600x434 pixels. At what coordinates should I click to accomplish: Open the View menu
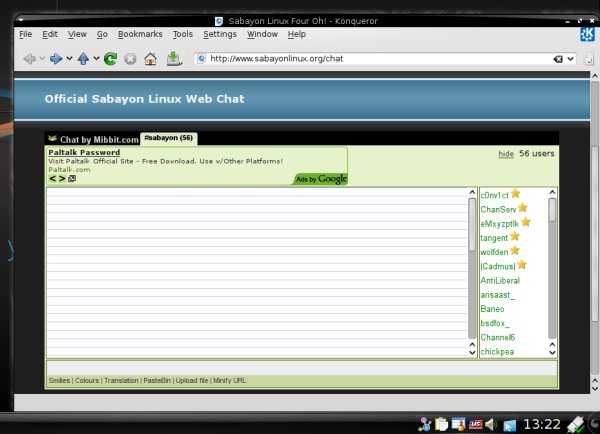[x=77, y=34]
